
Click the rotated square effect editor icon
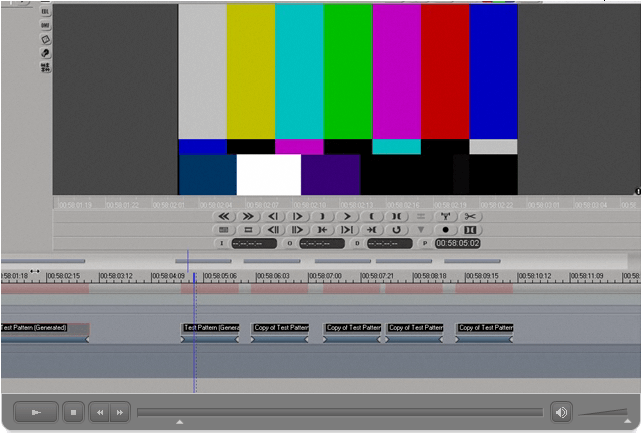coord(45,38)
